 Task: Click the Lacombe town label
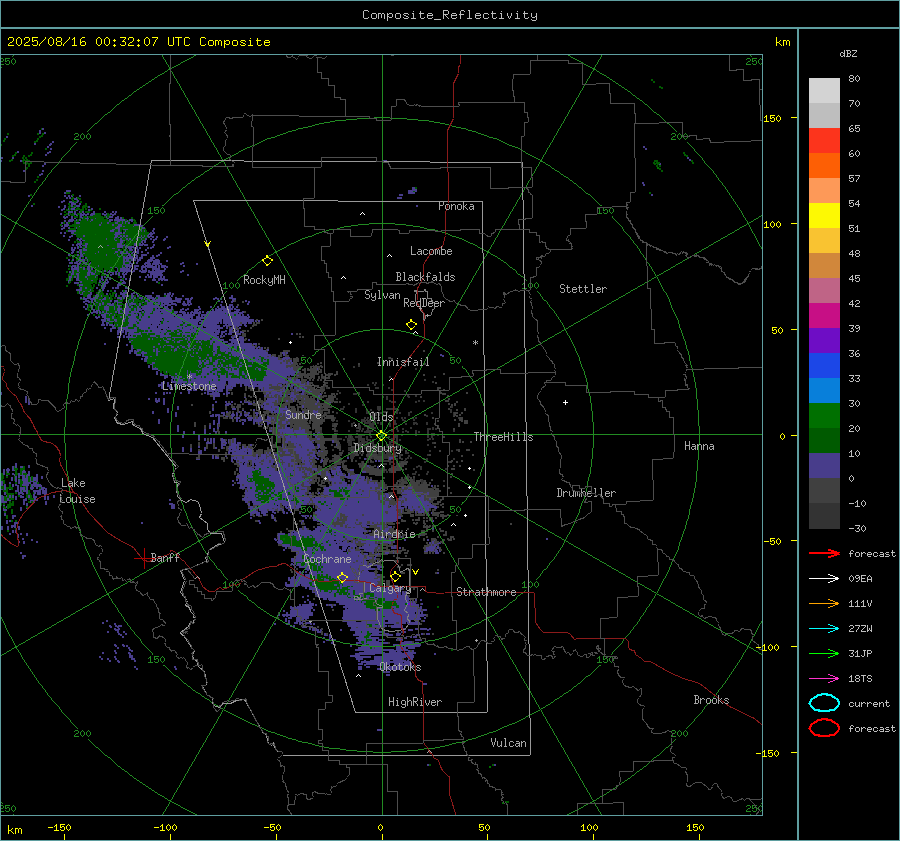(x=431, y=251)
